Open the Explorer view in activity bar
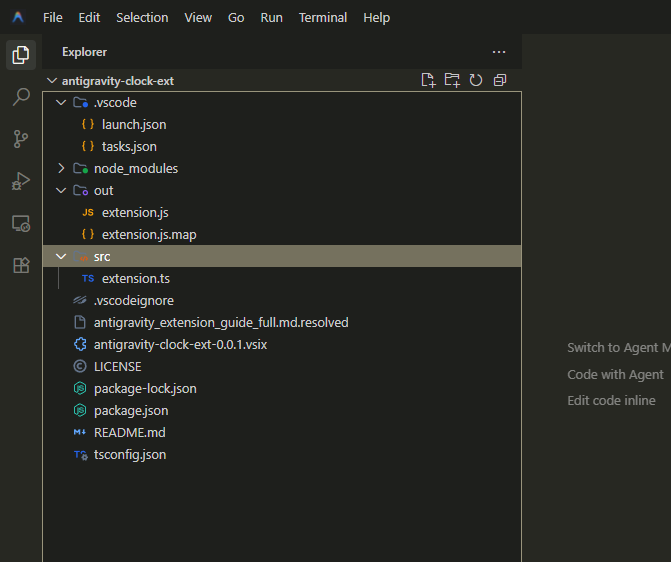Screen dimensions: 671x562 pos(21,55)
